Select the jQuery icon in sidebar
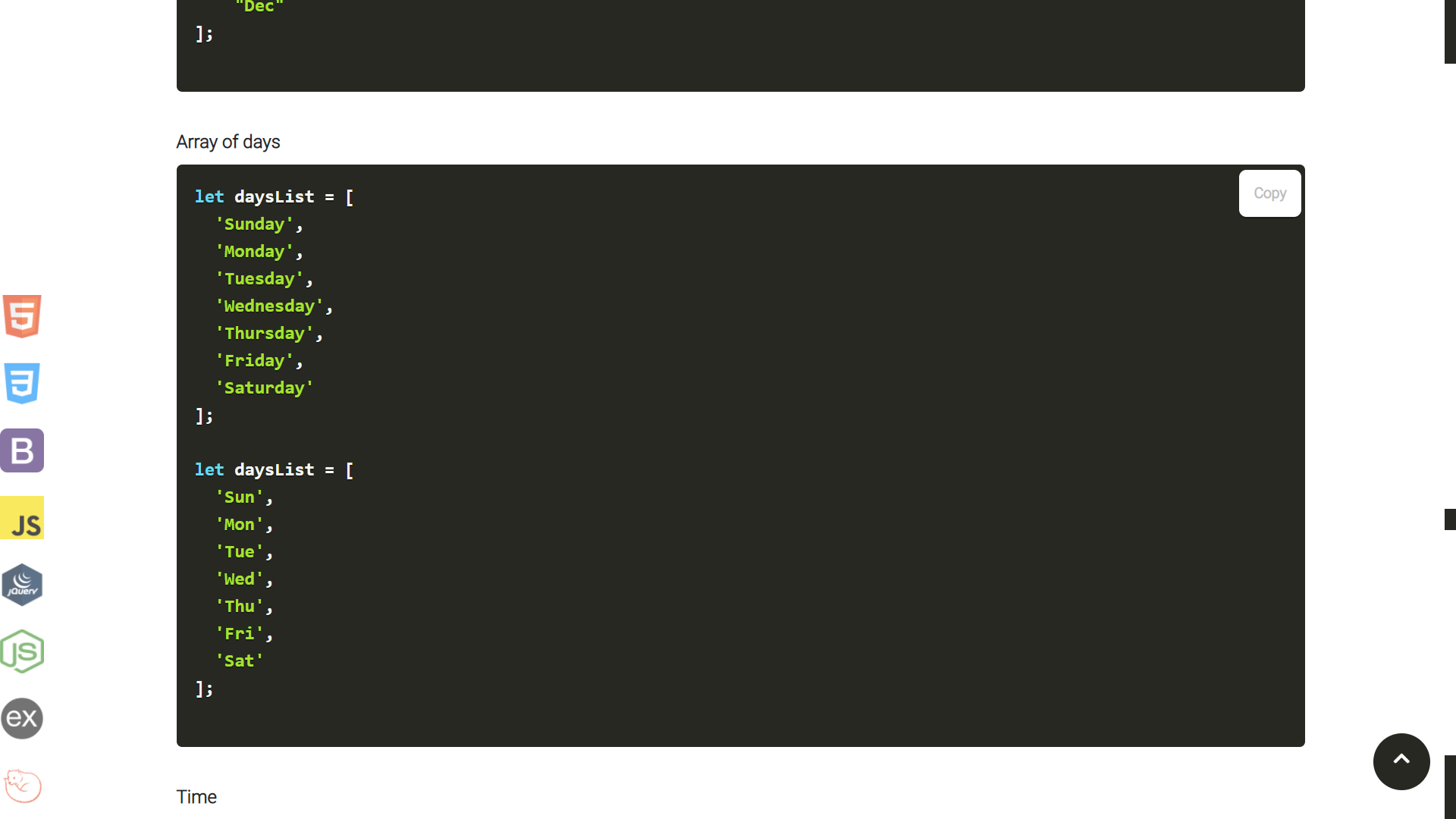The width and height of the screenshot is (1456, 819). 22,584
